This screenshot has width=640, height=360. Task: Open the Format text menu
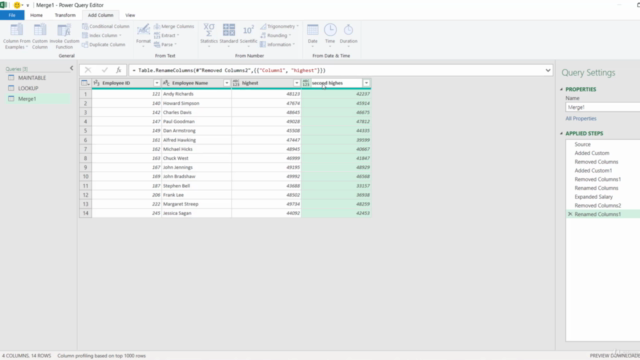pos(143,36)
